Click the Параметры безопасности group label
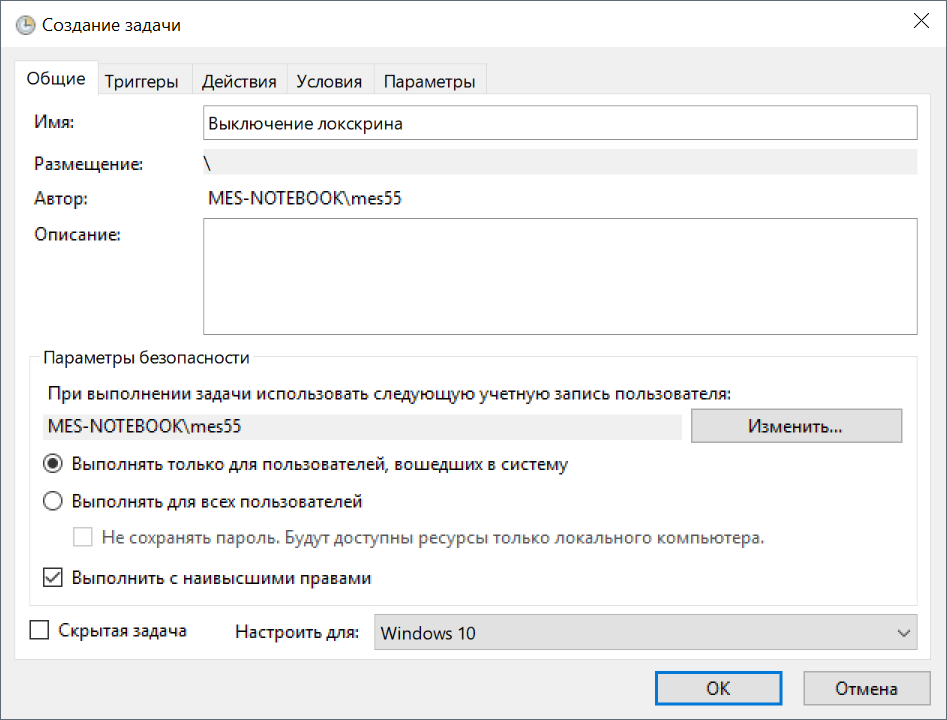The height and width of the screenshot is (720, 947). click(x=146, y=358)
